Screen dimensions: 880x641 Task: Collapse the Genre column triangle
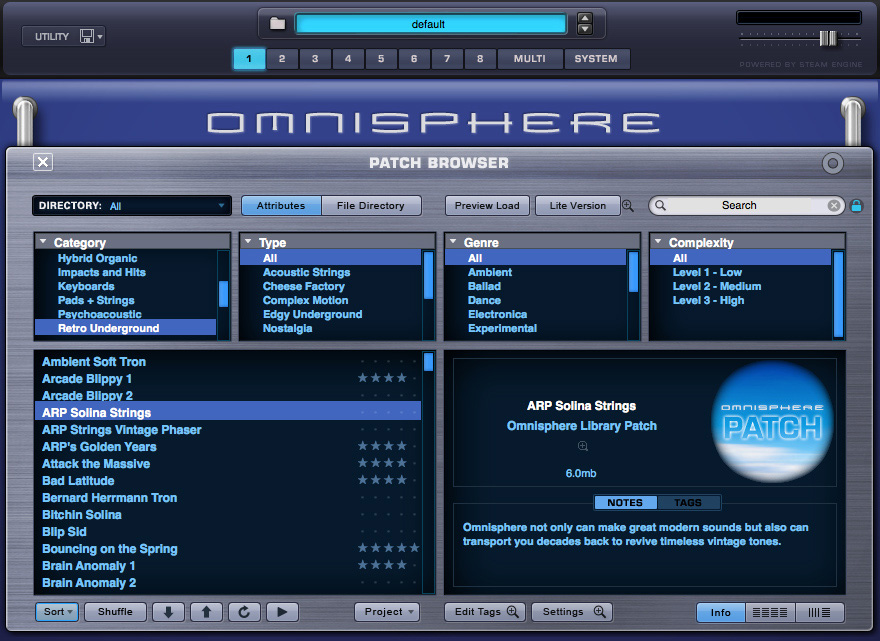coord(453,241)
